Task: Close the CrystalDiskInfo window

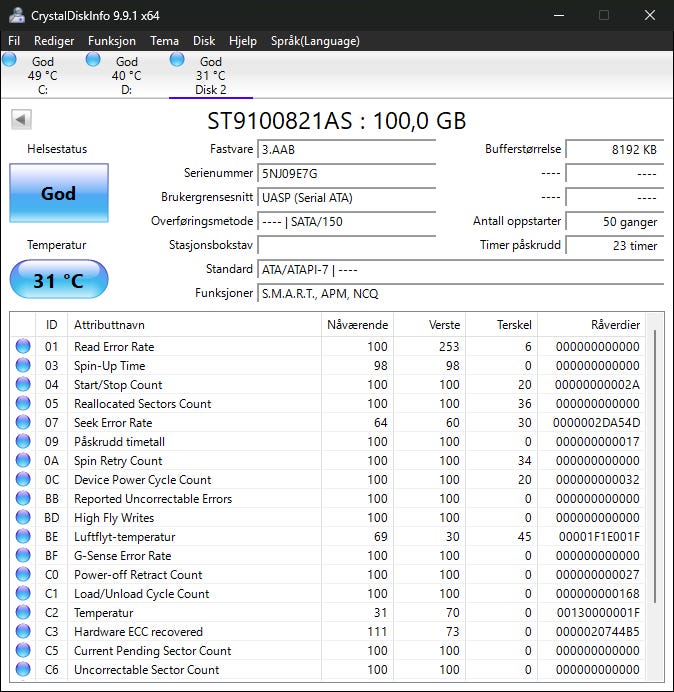Action: click(649, 15)
